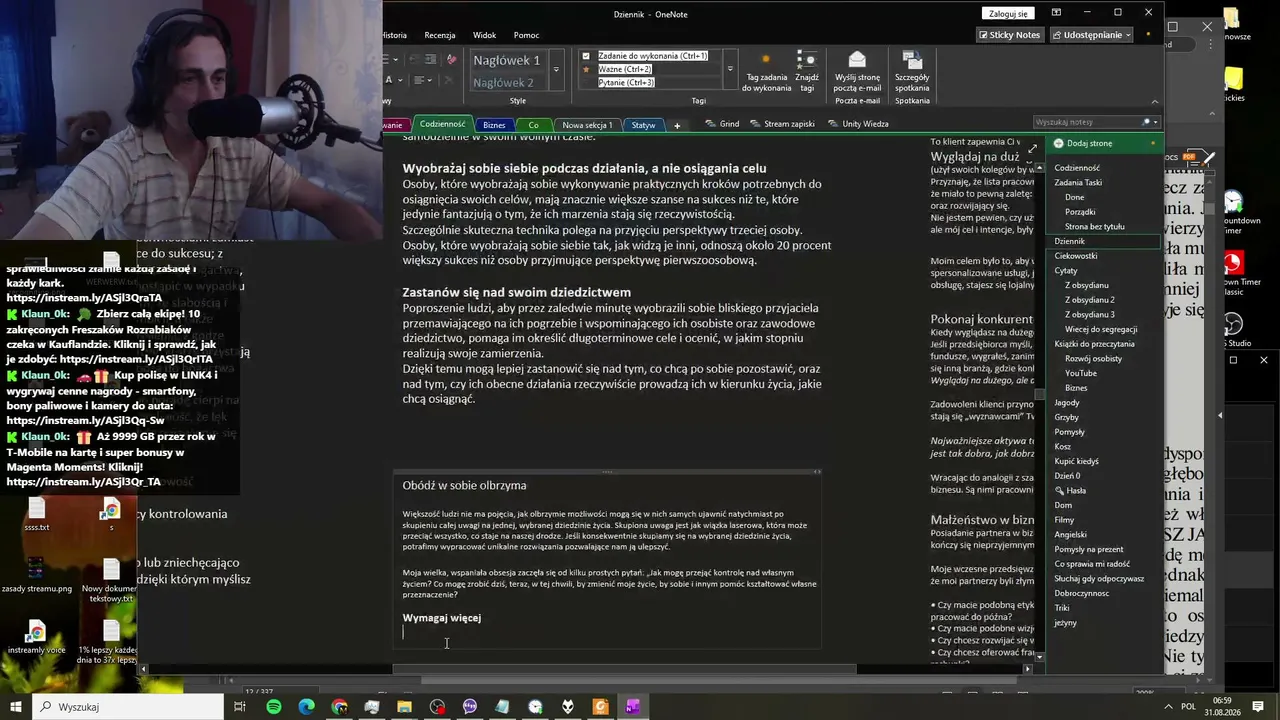Select the Pytanie tag
This screenshot has height=720, width=1280.
[x=627, y=82]
